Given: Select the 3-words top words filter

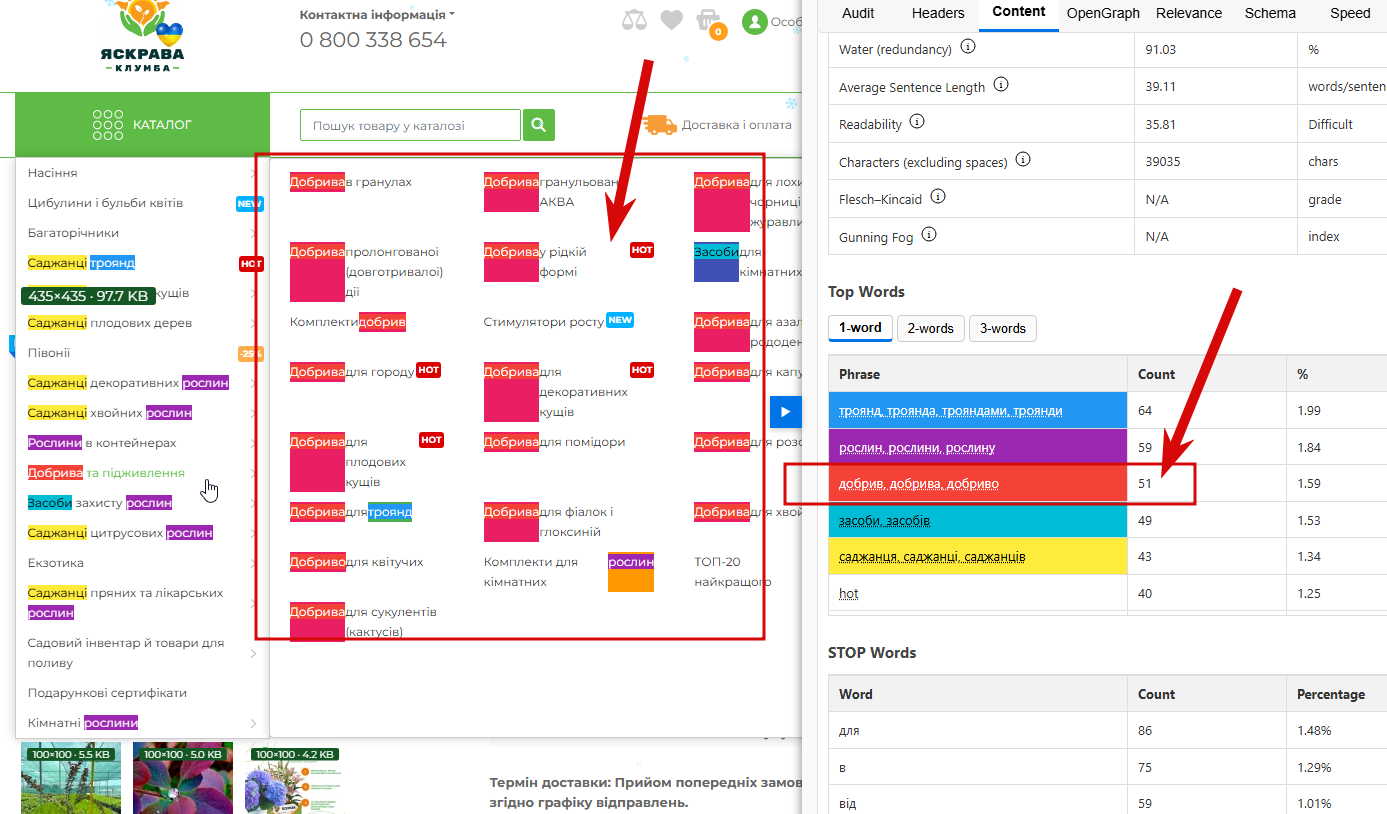Looking at the screenshot, I should (1003, 328).
